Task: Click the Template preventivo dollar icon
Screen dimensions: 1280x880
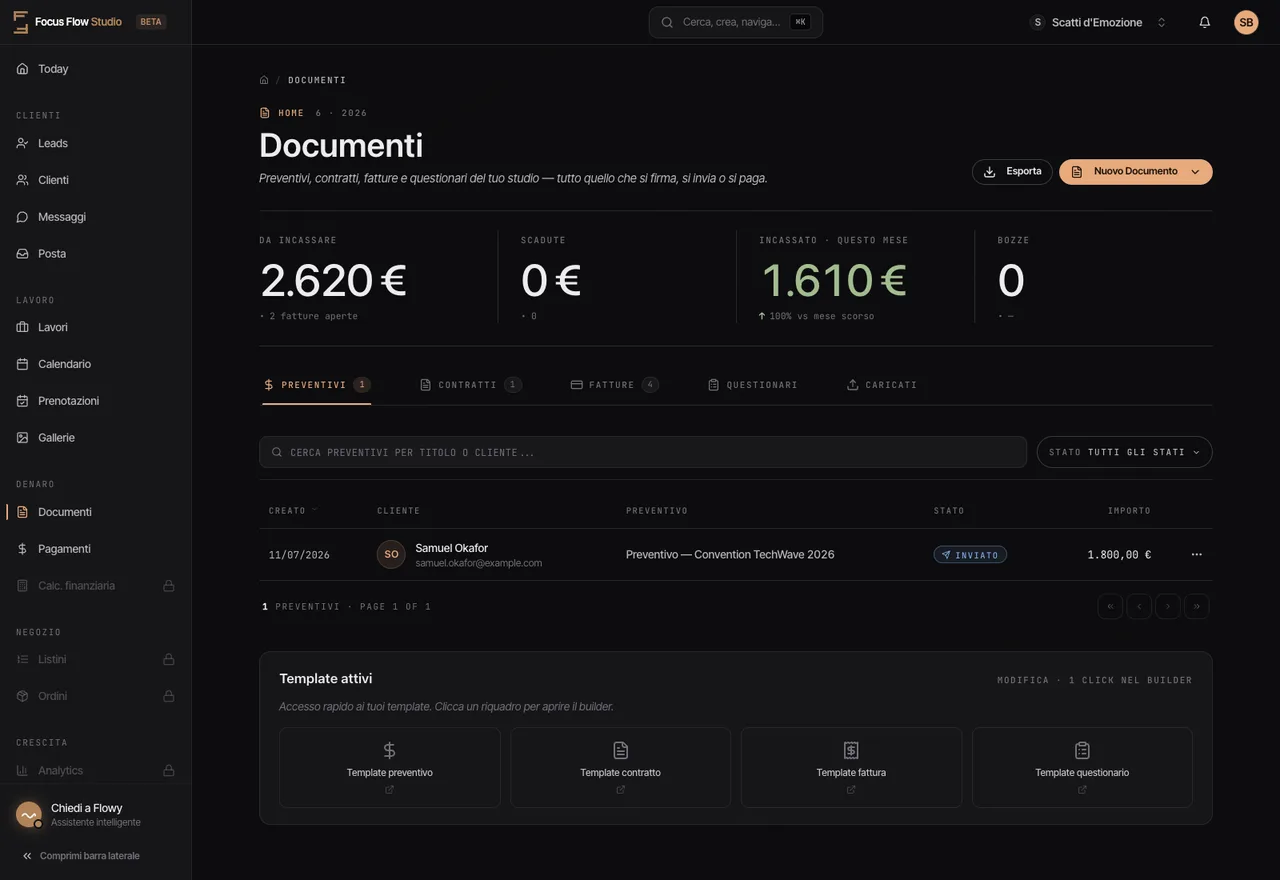Action: 390,750
